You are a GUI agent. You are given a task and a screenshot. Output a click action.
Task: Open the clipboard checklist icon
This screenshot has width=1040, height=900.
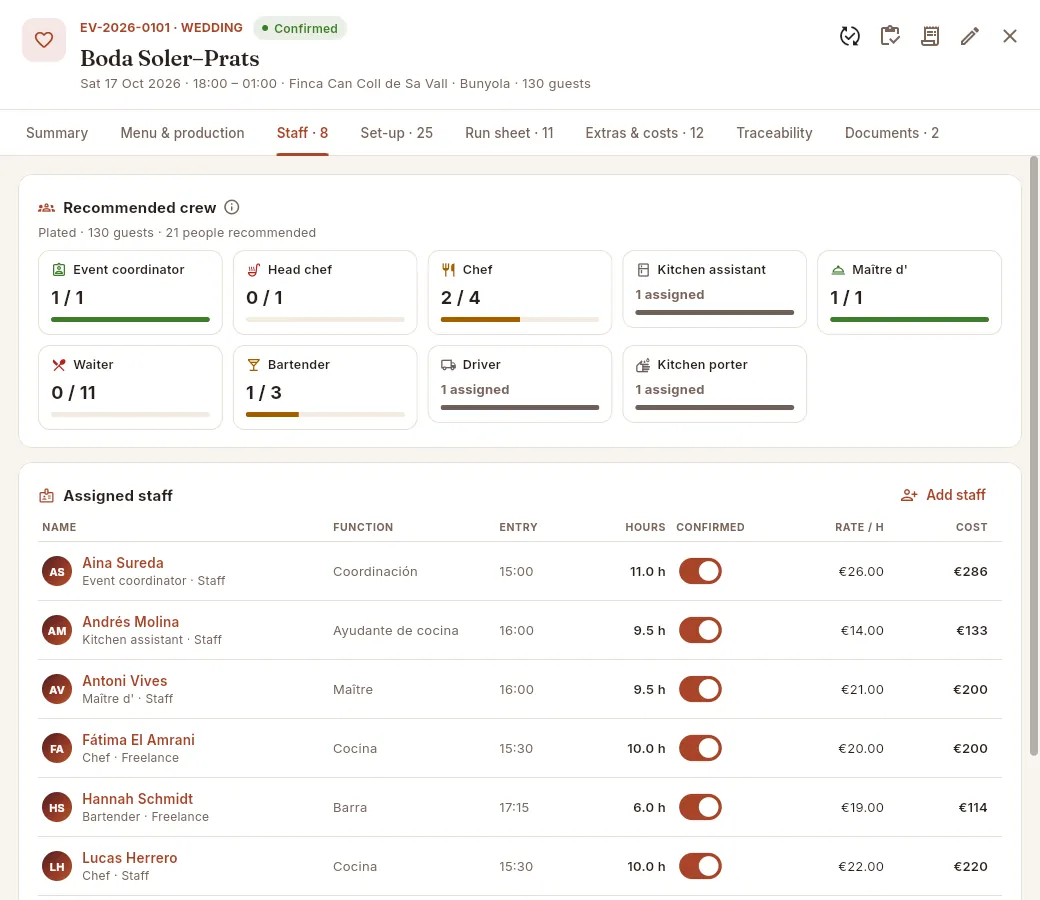coord(890,36)
